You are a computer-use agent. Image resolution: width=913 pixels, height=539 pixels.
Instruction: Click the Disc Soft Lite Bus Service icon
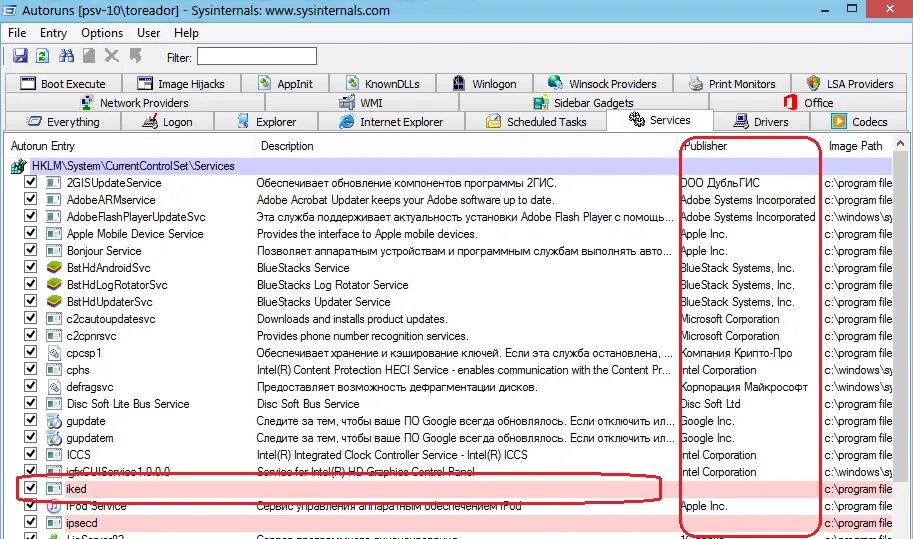[x=54, y=404]
